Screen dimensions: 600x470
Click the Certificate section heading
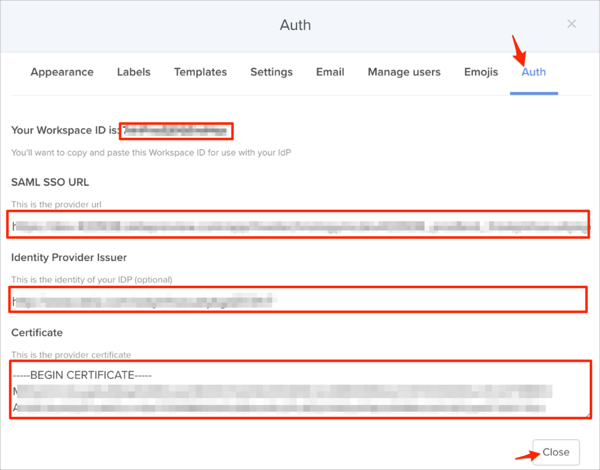tap(39, 331)
